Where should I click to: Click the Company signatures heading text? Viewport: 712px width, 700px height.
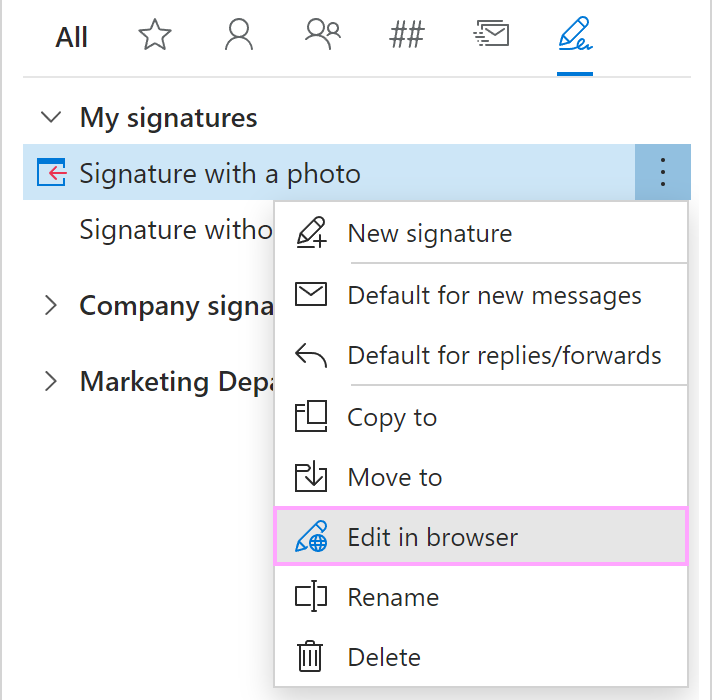[177, 306]
